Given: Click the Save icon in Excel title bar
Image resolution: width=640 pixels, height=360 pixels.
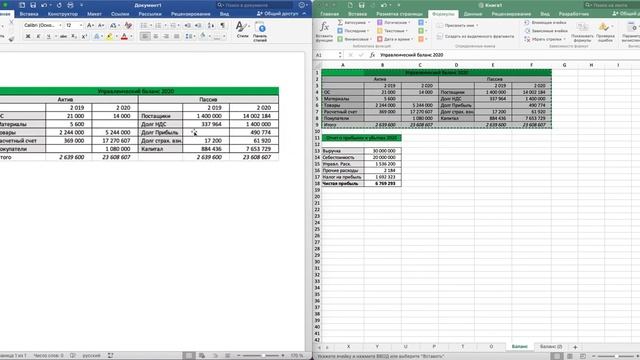Looking at the screenshot, I should tap(362, 5).
